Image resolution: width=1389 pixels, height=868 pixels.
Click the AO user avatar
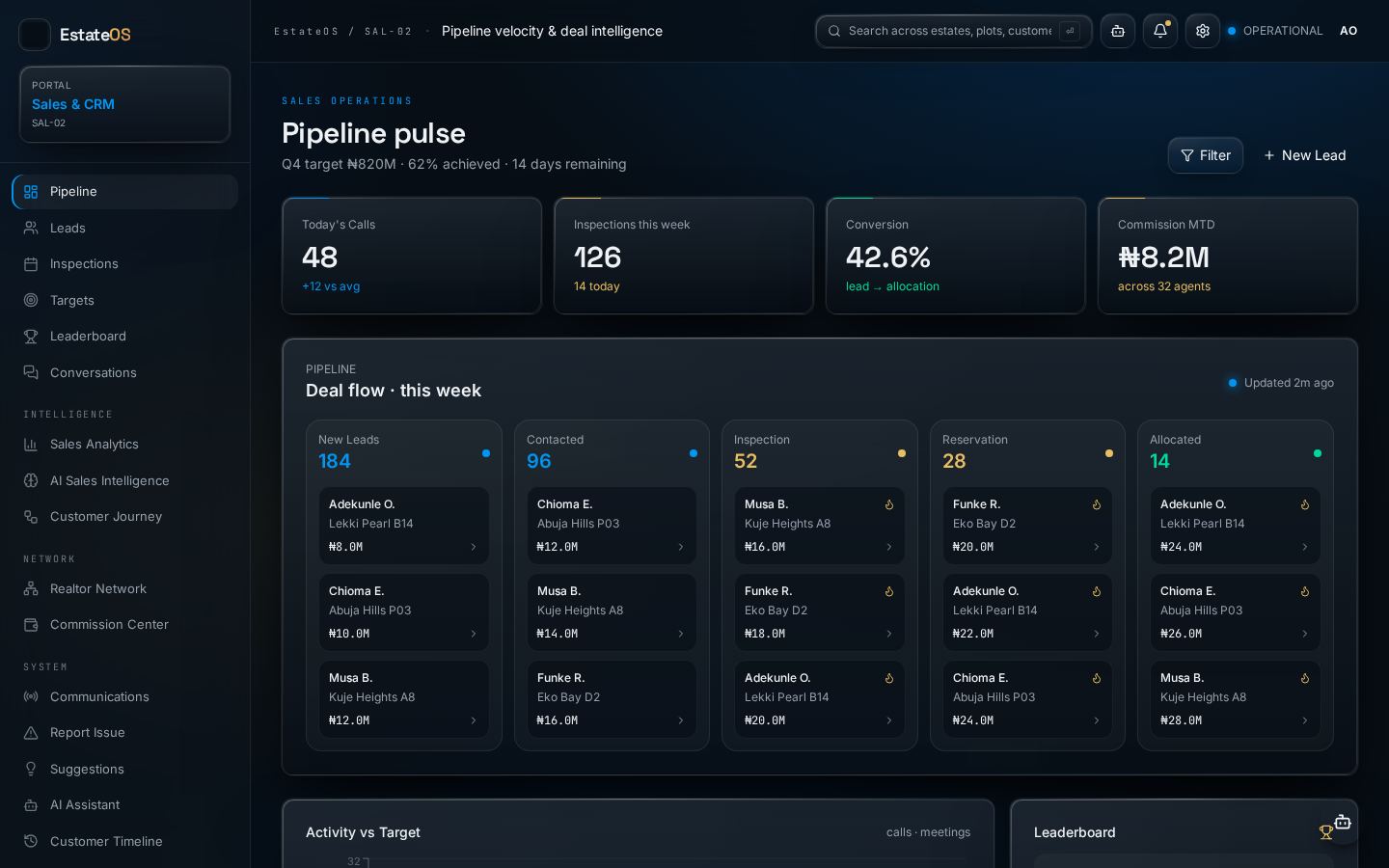pos(1348,31)
